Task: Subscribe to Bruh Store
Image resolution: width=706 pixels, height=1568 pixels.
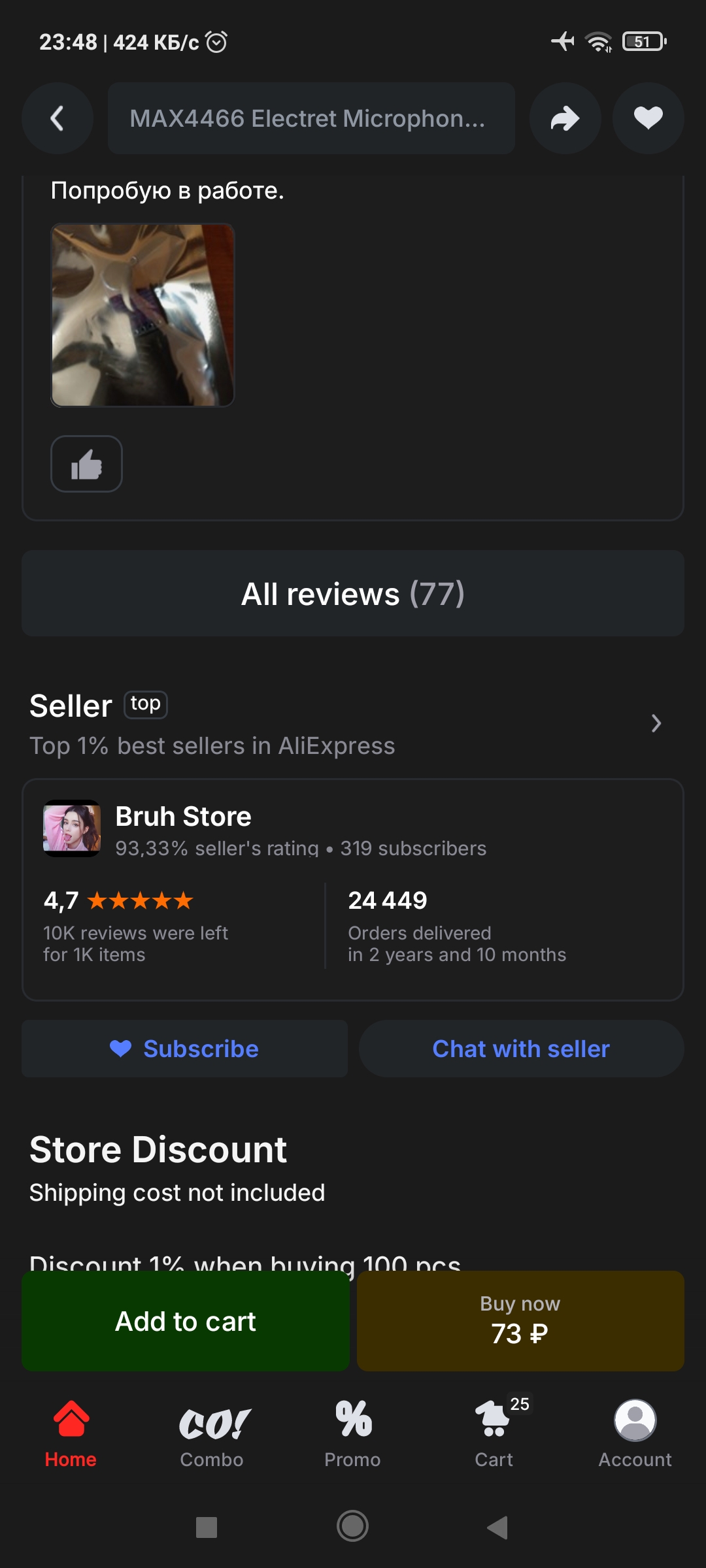Action: point(185,1049)
